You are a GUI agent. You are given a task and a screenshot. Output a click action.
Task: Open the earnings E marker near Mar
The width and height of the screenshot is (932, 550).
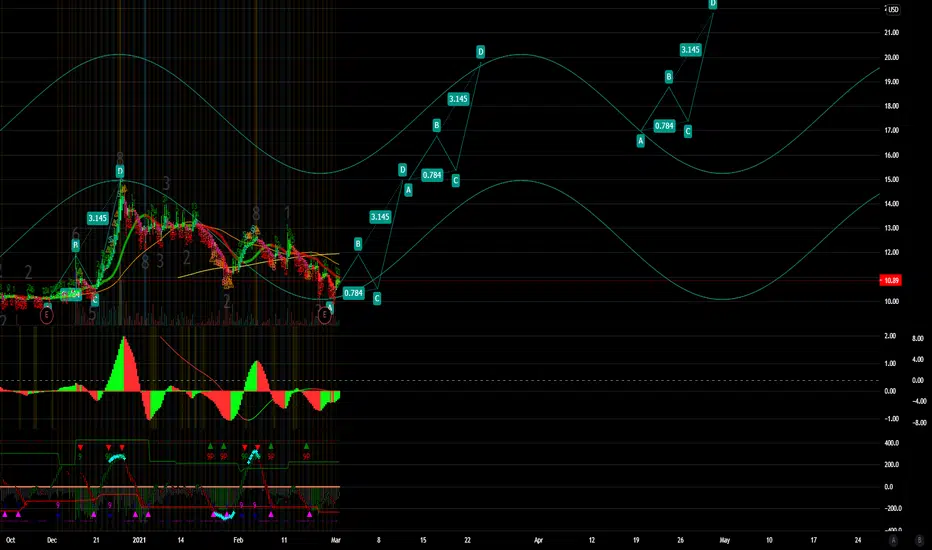coord(325,315)
